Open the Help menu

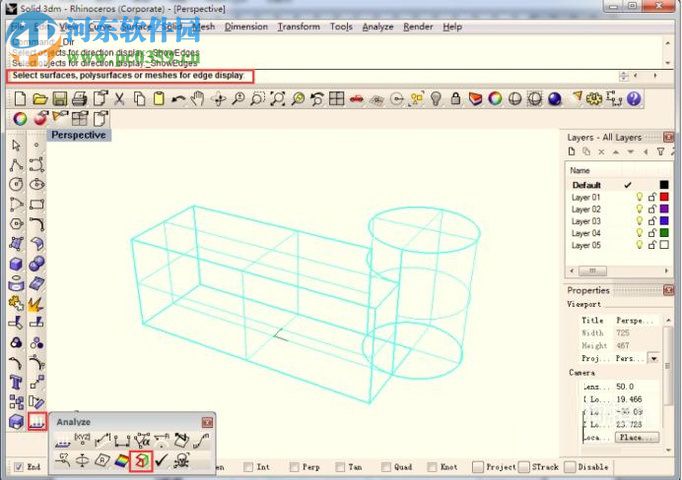pyautogui.click(x=452, y=27)
